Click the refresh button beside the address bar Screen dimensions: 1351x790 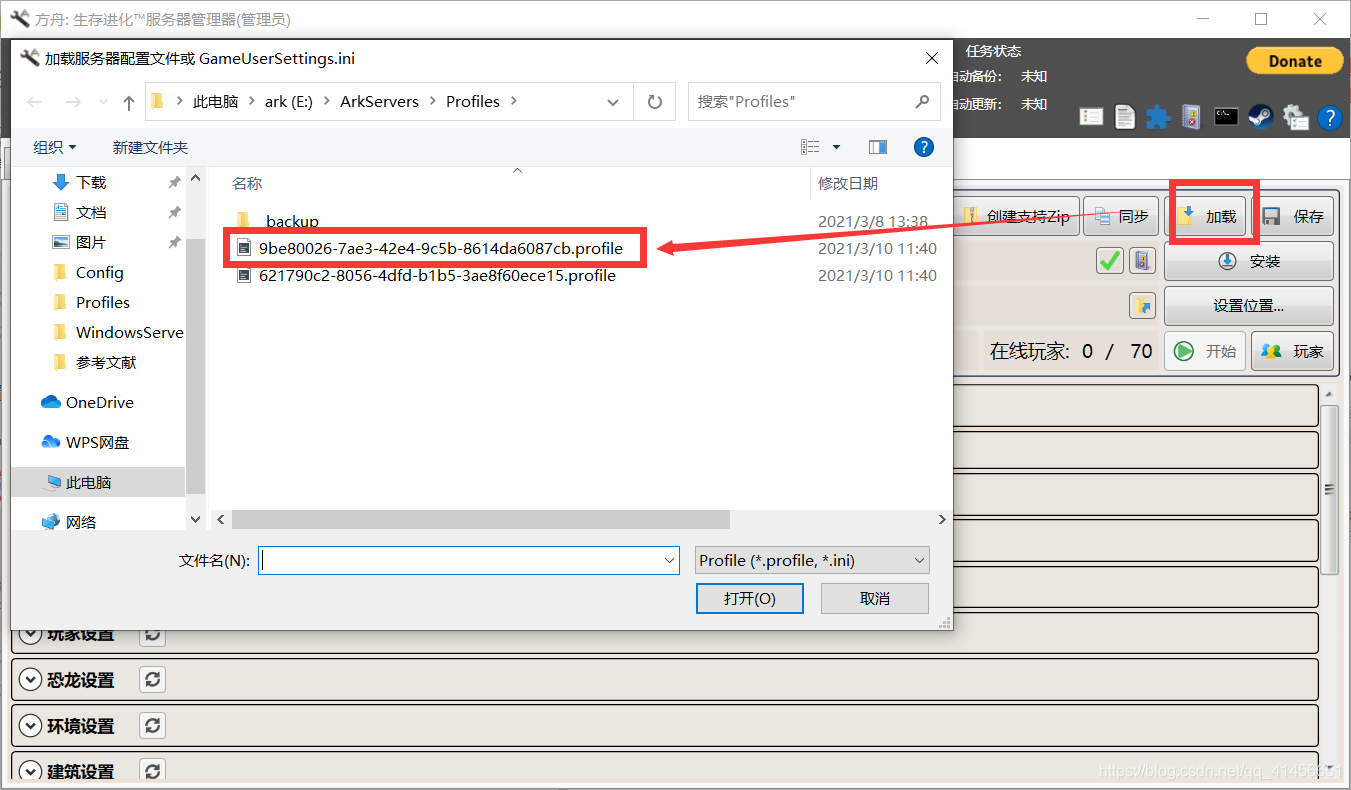pyautogui.click(x=655, y=102)
